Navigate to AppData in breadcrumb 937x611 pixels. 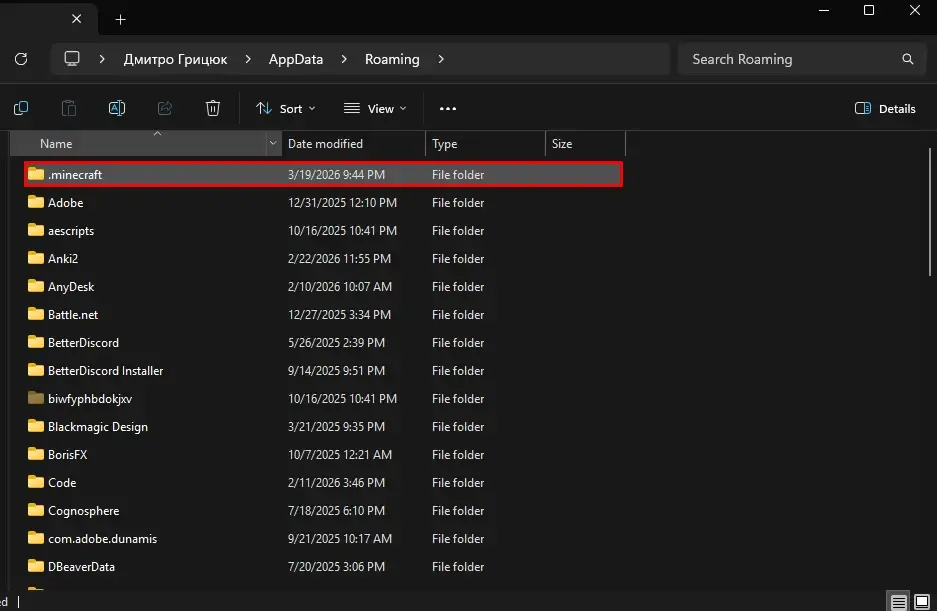pos(295,59)
